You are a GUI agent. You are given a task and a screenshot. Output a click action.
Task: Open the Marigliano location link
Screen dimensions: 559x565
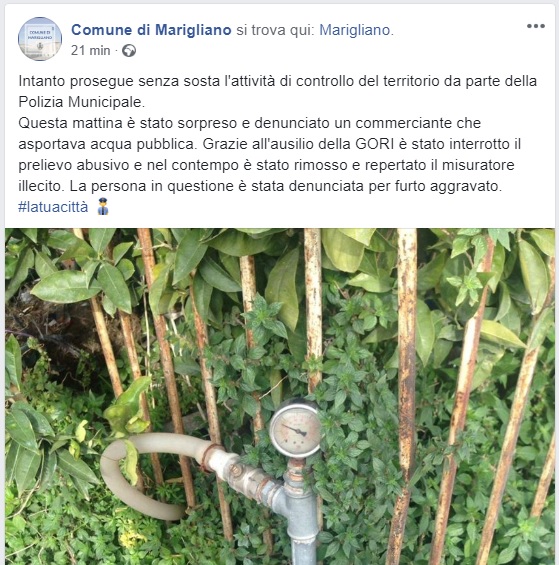click(355, 30)
